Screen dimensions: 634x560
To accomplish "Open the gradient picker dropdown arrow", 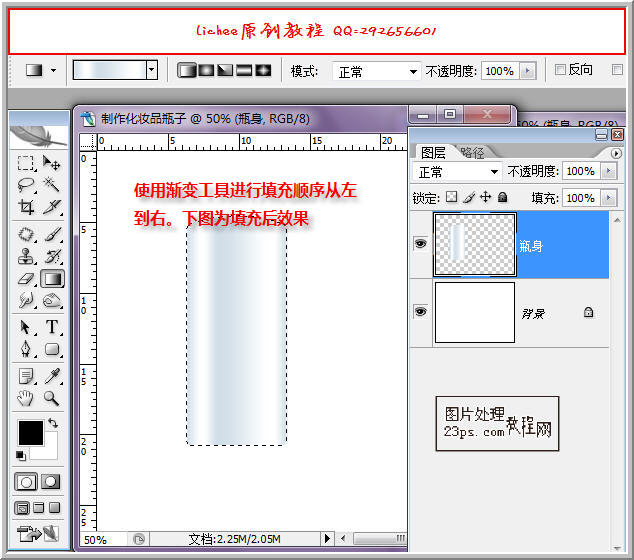I will click(x=151, y=70).
